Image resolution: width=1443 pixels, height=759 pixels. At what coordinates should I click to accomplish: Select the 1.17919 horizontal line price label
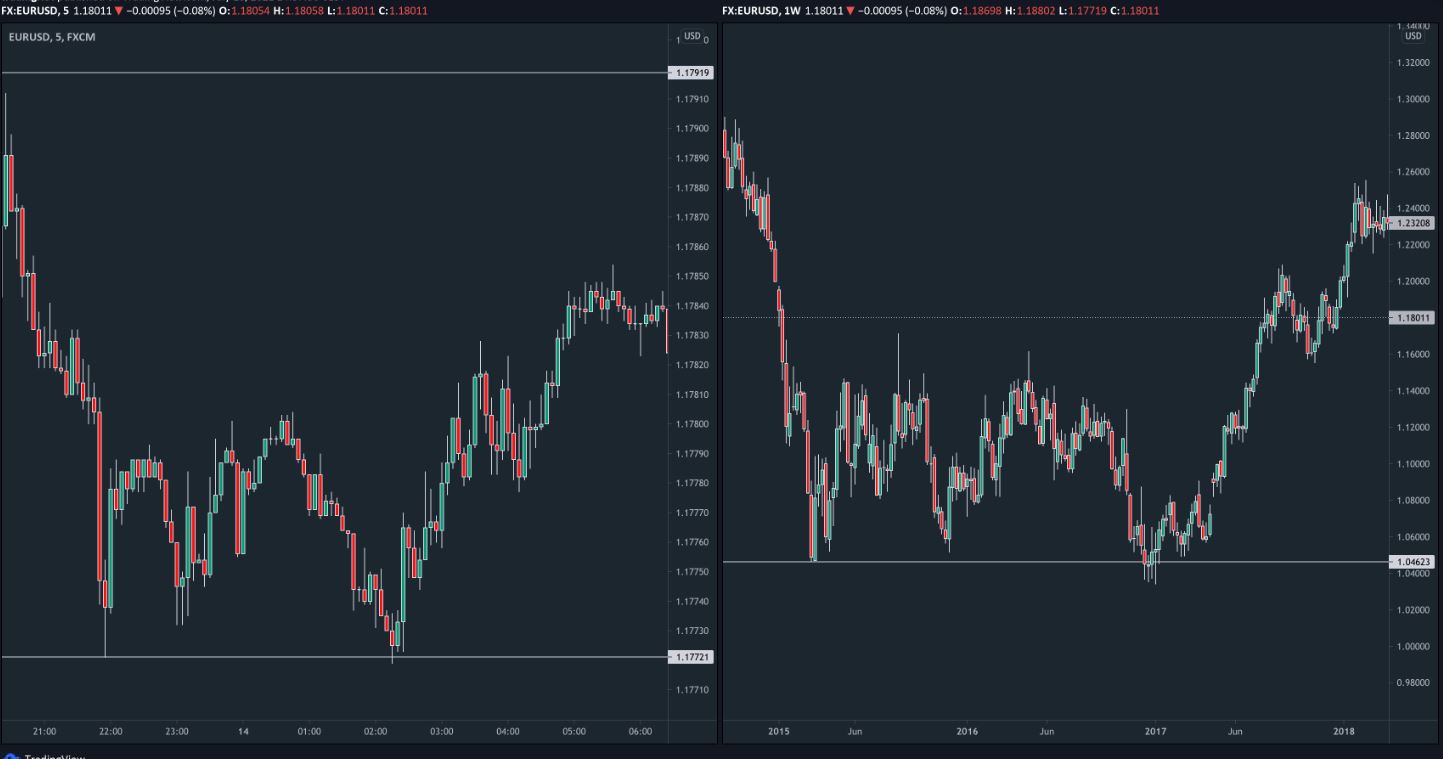(692, 73)
